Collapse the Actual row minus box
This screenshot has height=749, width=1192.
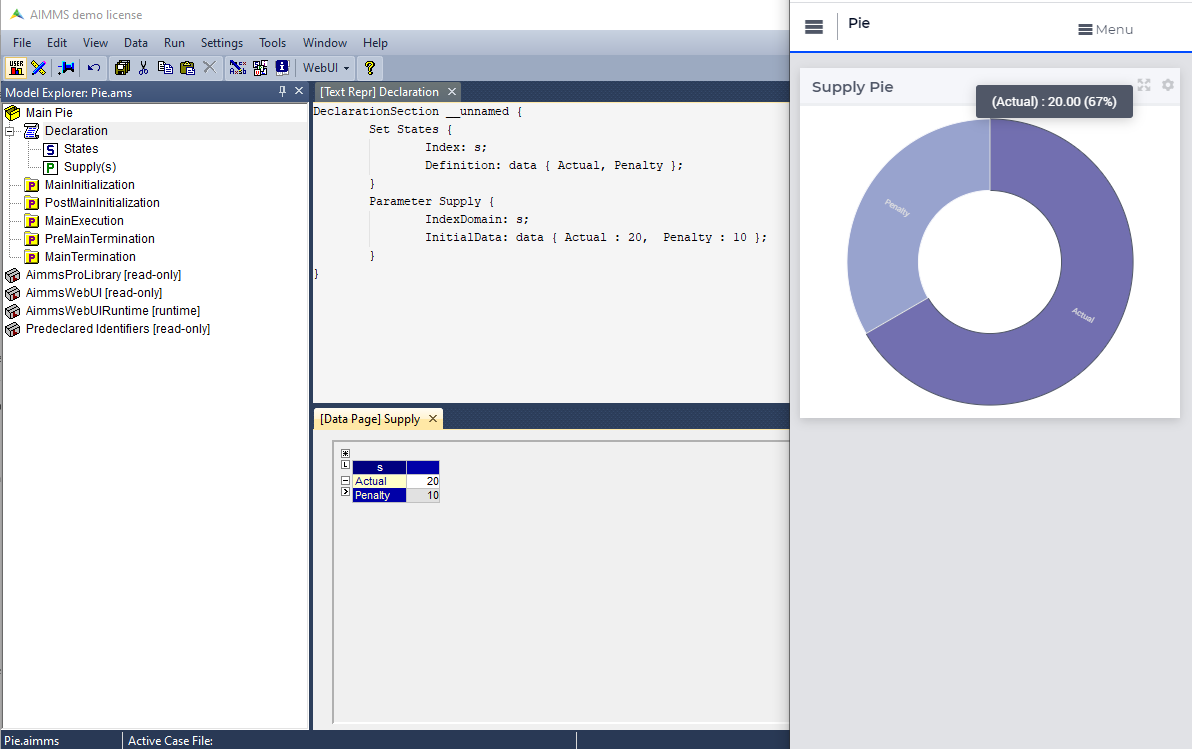(x=345, y=481)
